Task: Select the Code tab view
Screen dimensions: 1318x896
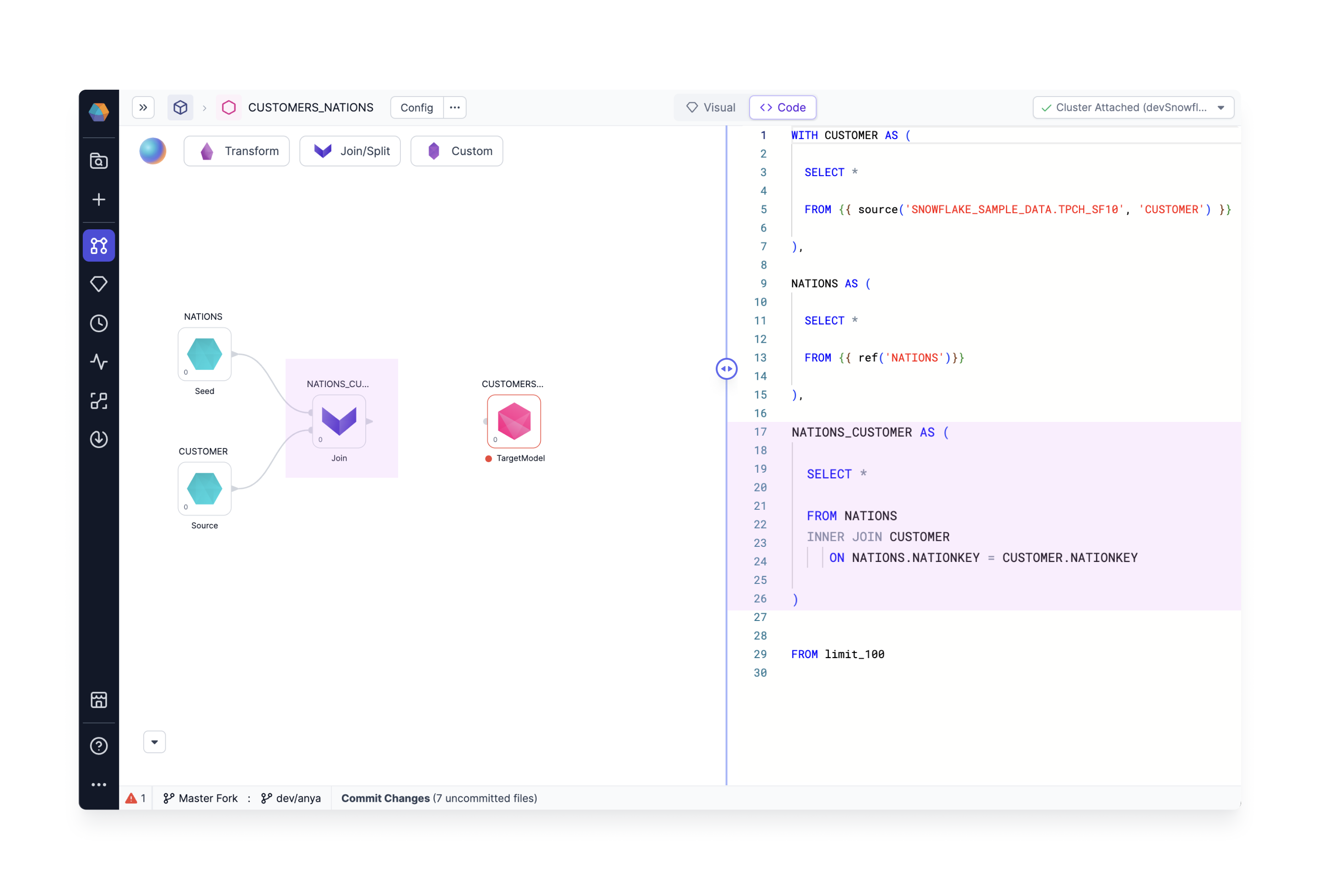Action: tap(784, 107)
